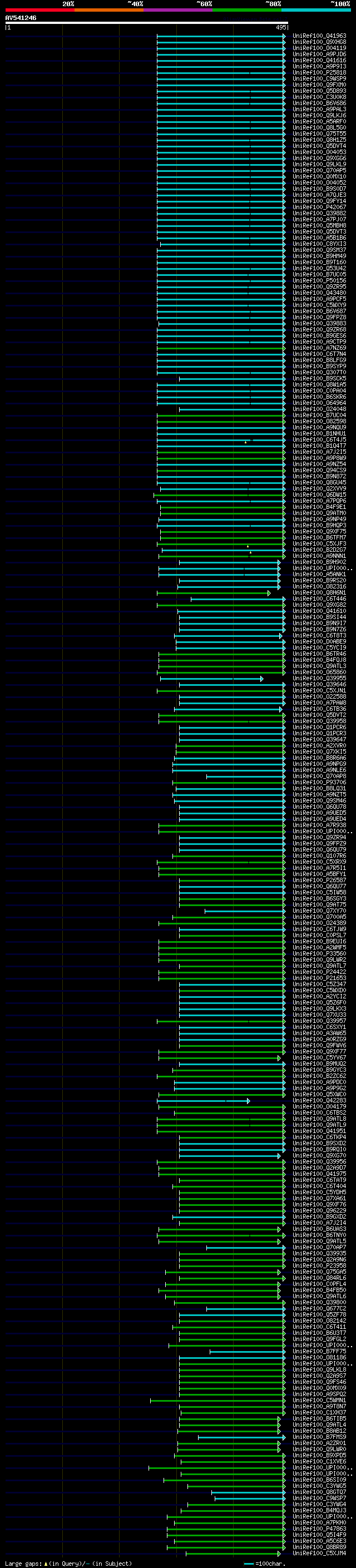This screenshot has width=356, height=1568.
Task: Click hit UniRef100_P42067
Action: (319, 207)
